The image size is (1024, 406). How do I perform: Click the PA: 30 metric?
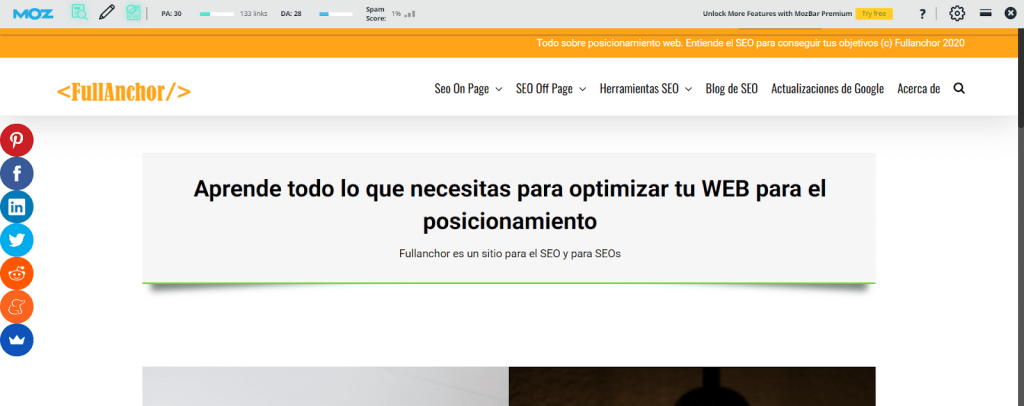click(x=171, y=13)
